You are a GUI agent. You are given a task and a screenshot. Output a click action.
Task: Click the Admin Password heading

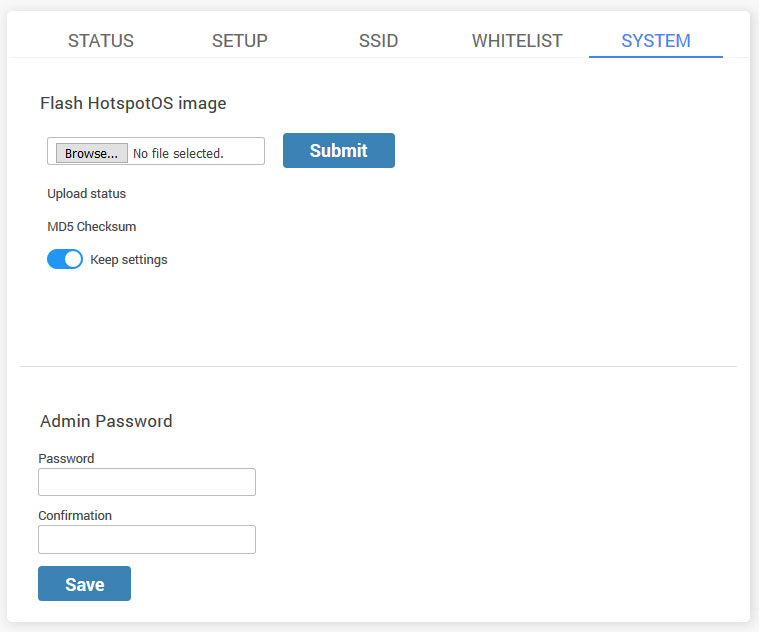pos(106,421)
